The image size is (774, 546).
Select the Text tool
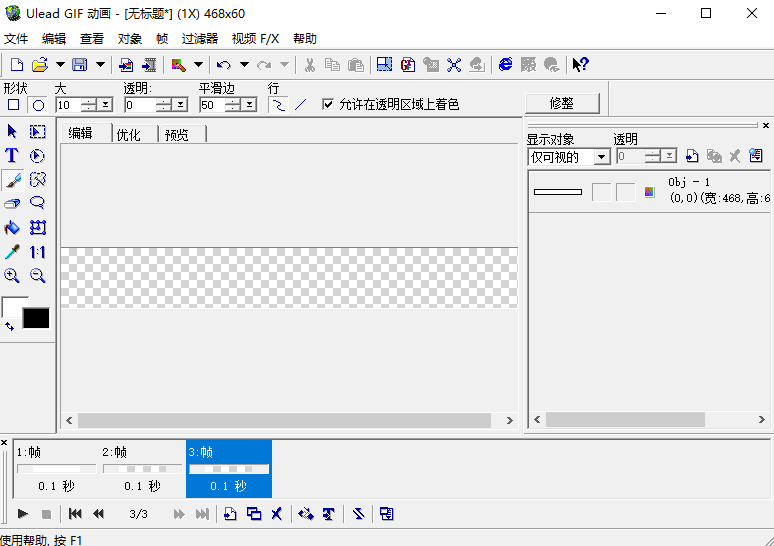[12, 155]
